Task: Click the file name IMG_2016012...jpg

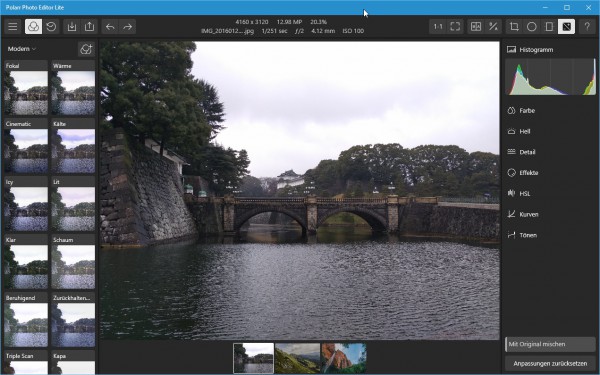Action: pos(227,31)
